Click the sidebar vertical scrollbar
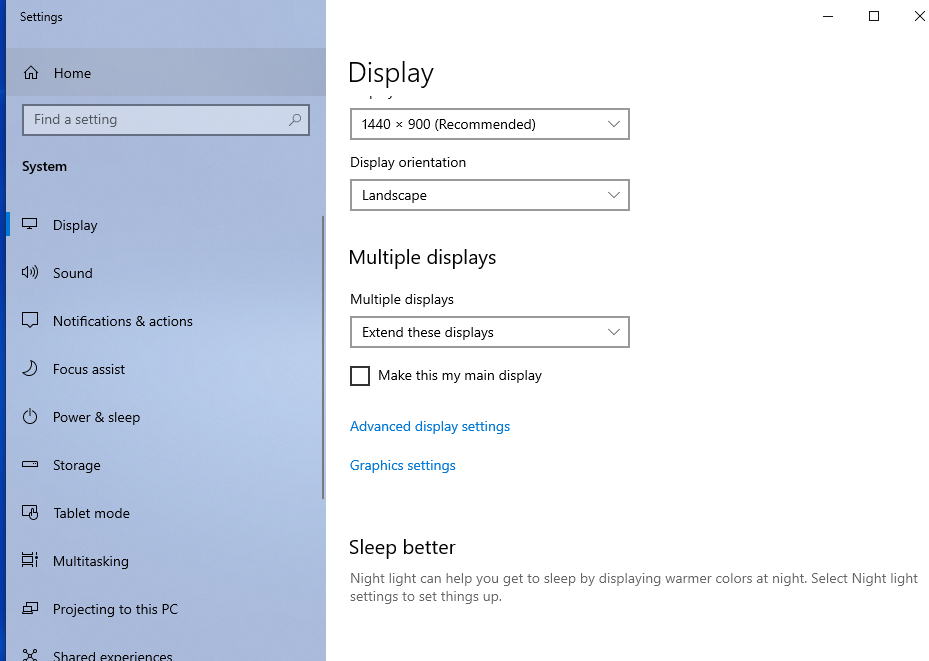929x661 pixels. [x=322, y=358]
